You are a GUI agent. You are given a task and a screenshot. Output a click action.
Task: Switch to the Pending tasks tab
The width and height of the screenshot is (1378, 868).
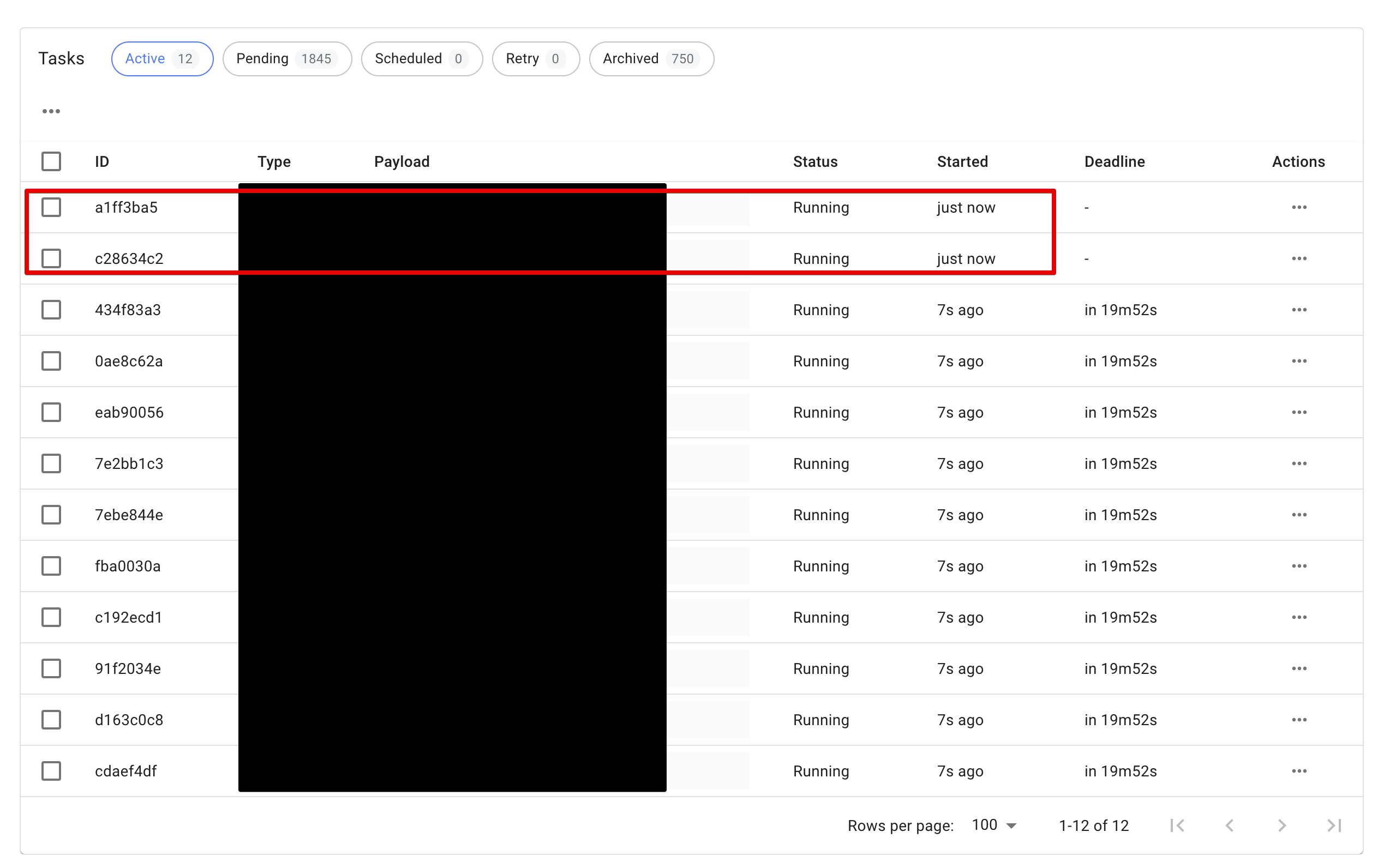pos(287,58)
